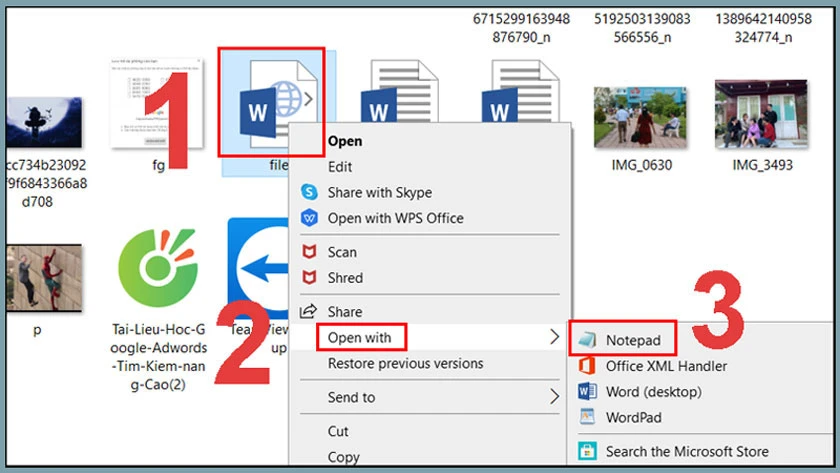Screen dimensions: 840x473
Task: Click the file name ending 324774_n
Action: 763,28
